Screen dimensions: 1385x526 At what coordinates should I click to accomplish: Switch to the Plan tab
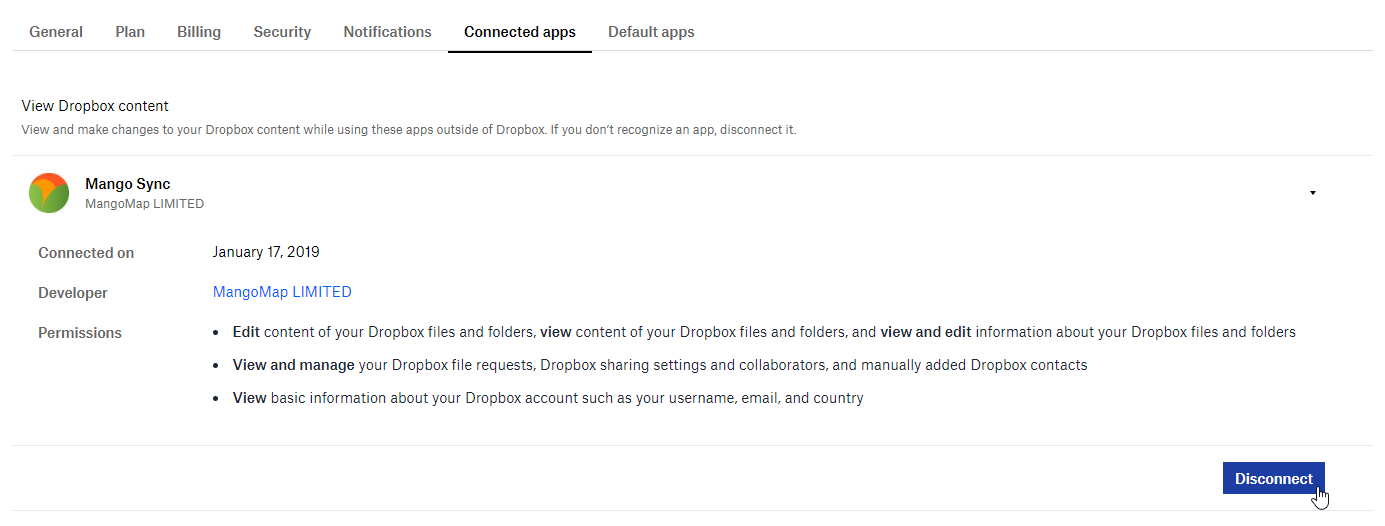(x=130, y=32)
